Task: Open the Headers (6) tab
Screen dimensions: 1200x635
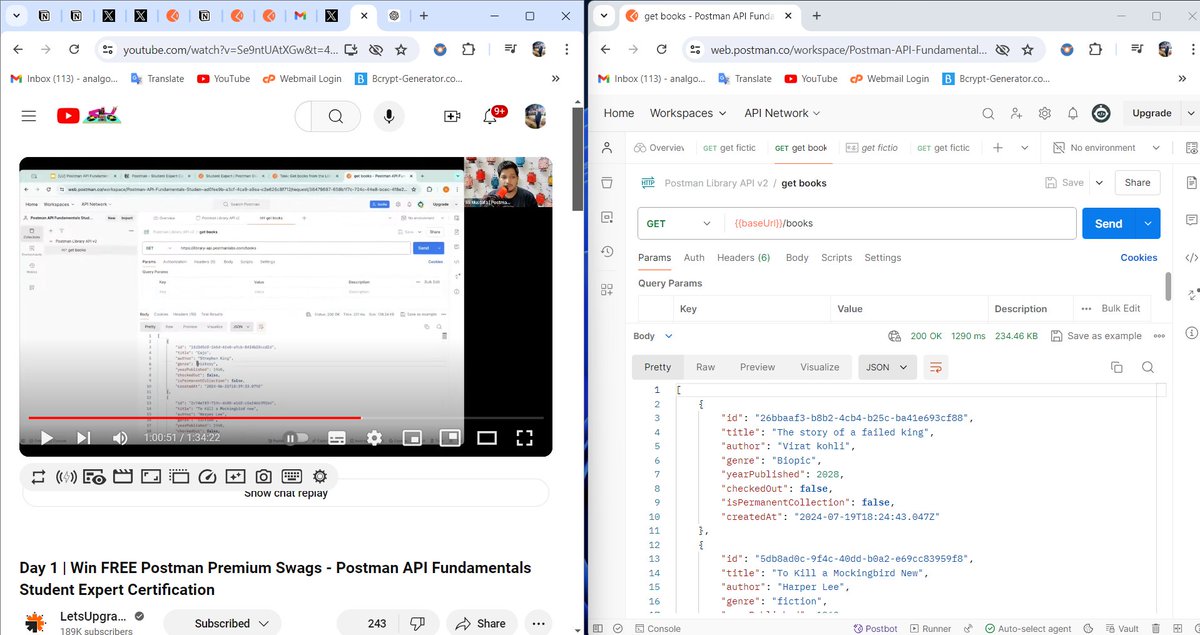Action: coord(743,257)
